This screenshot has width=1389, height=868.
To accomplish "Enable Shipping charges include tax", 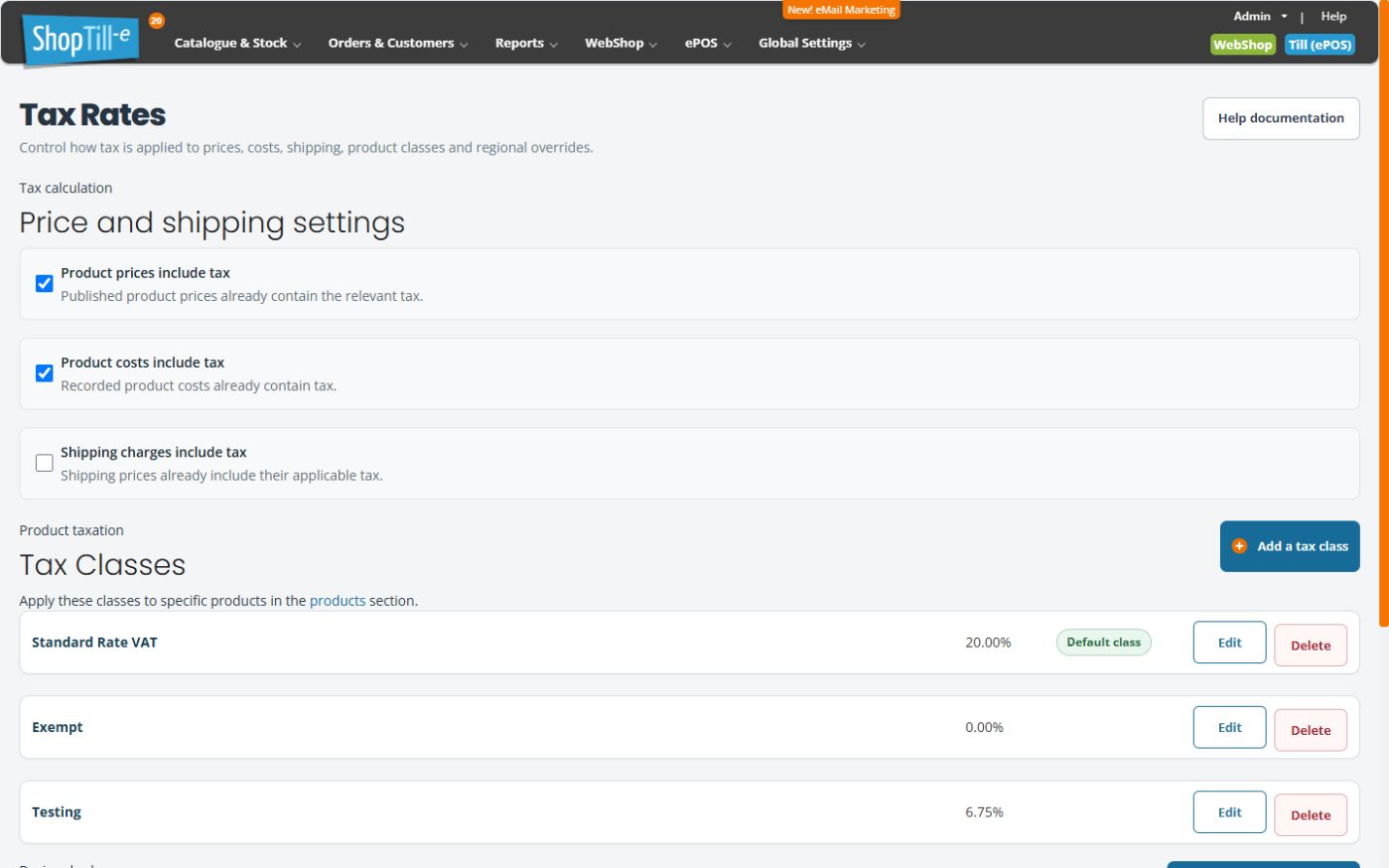I will click(x=45, y=463).
